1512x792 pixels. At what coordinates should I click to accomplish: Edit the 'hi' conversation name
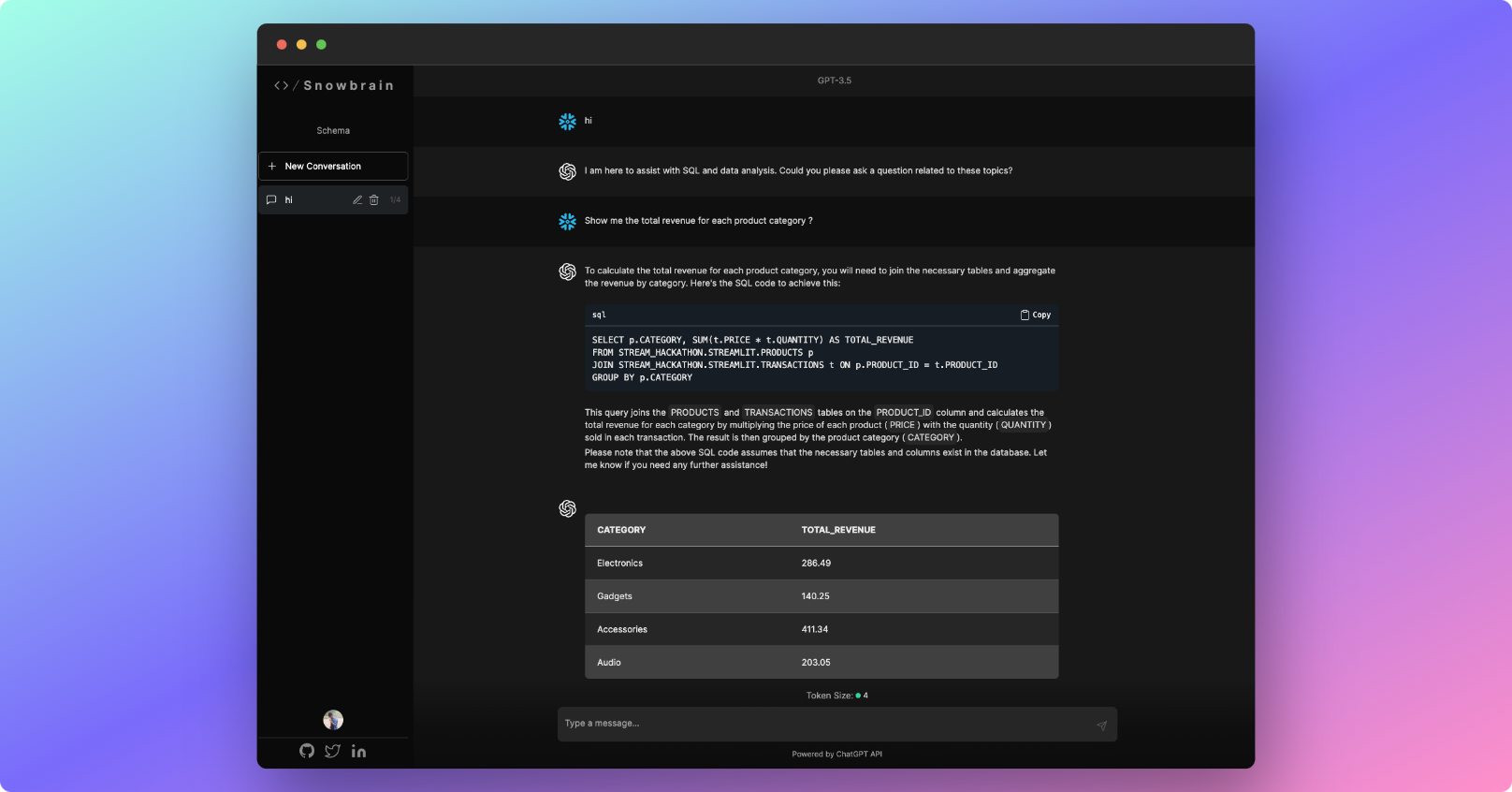tap(357, 199)
